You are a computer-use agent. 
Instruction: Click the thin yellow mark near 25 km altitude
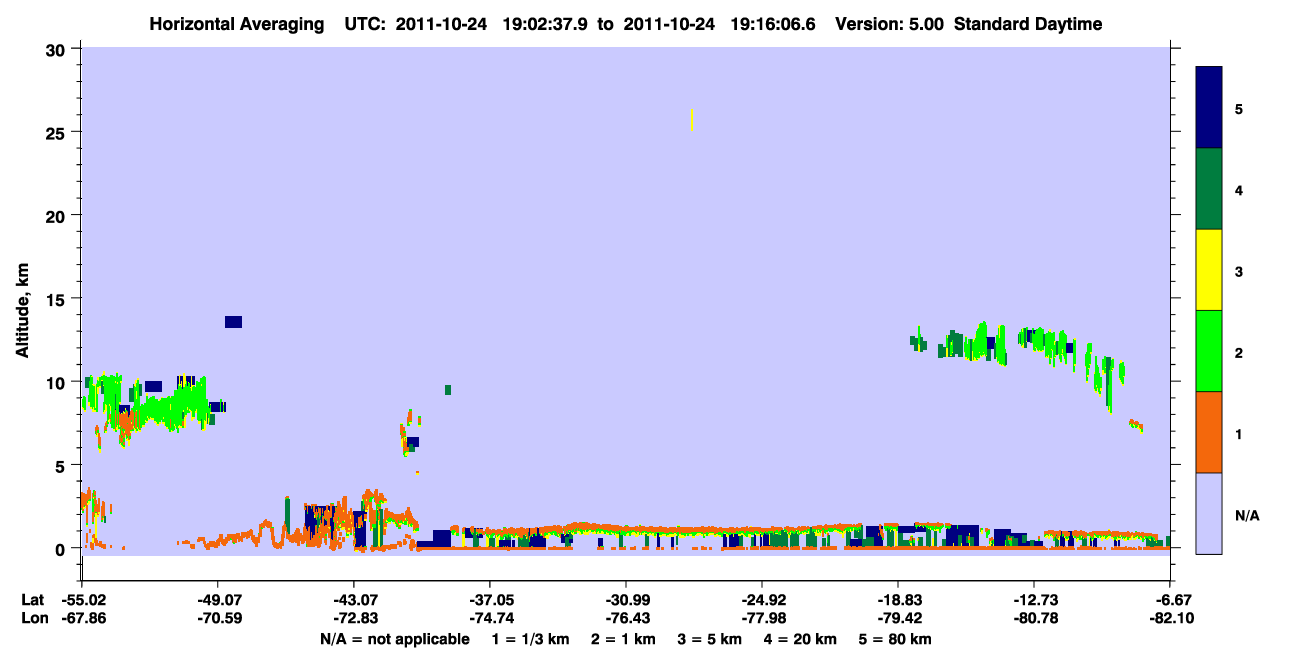click(x=692, y=120)
